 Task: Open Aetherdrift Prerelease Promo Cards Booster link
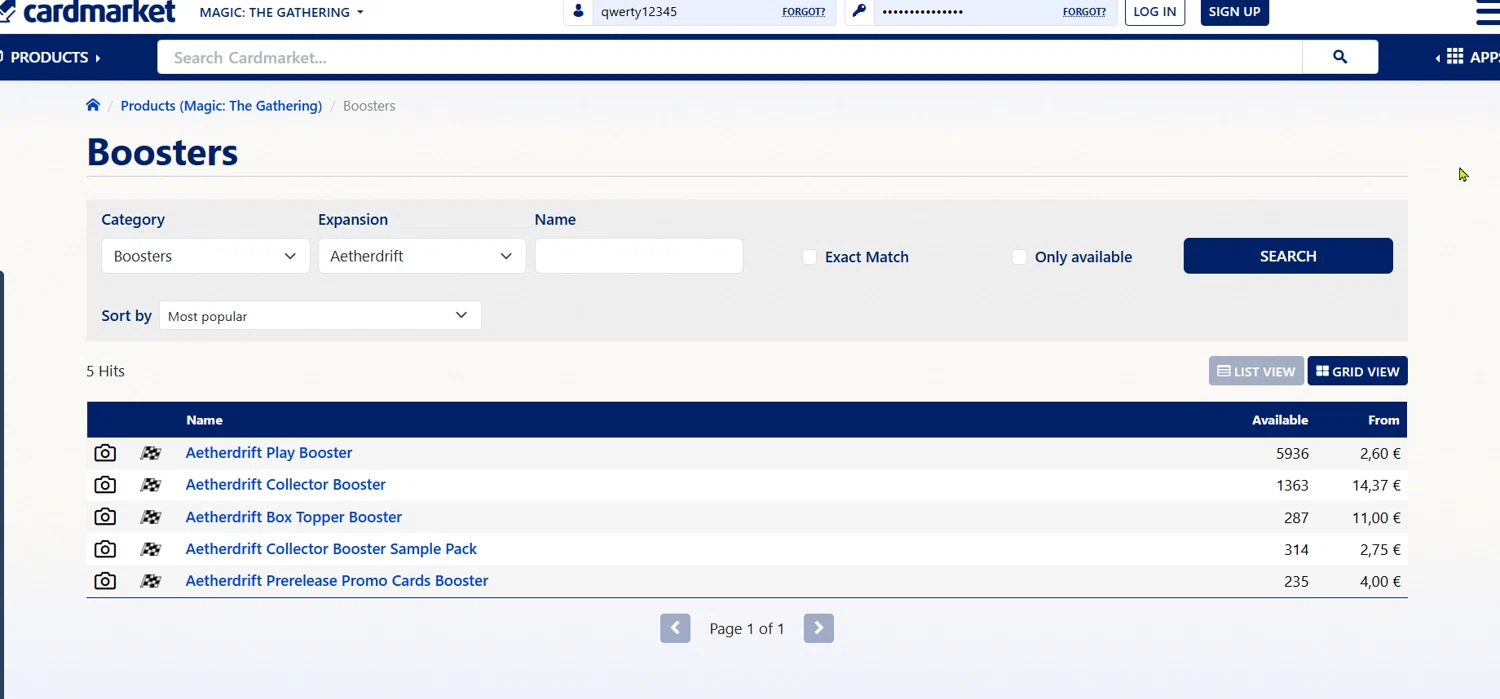(337, 581)
